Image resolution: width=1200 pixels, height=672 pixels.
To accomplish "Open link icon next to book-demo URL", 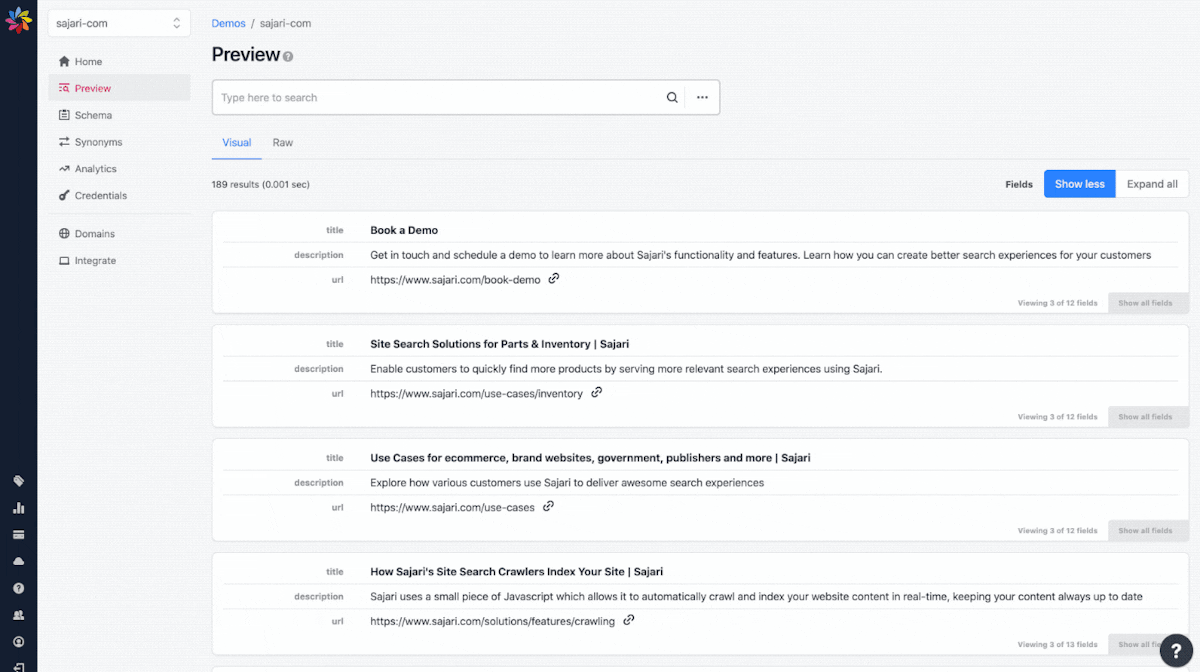I will [554, 279].
